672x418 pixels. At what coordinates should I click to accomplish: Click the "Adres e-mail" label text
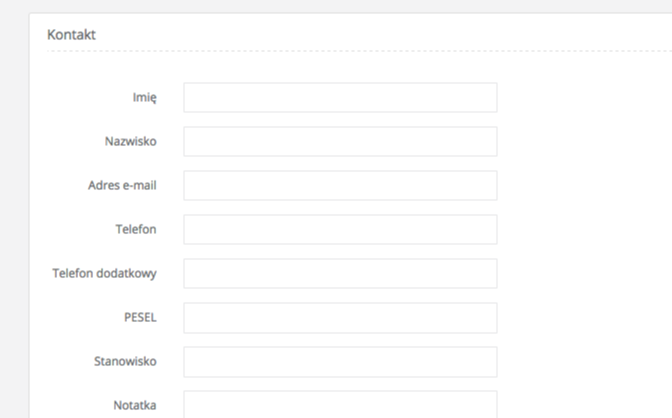122,186
